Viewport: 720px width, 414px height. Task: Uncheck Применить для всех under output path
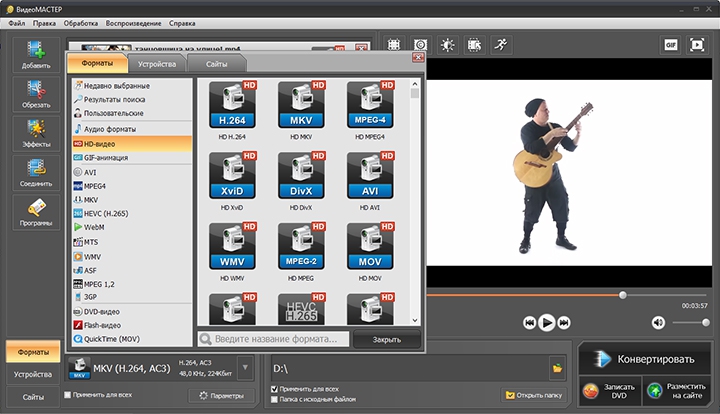[274, 389]
